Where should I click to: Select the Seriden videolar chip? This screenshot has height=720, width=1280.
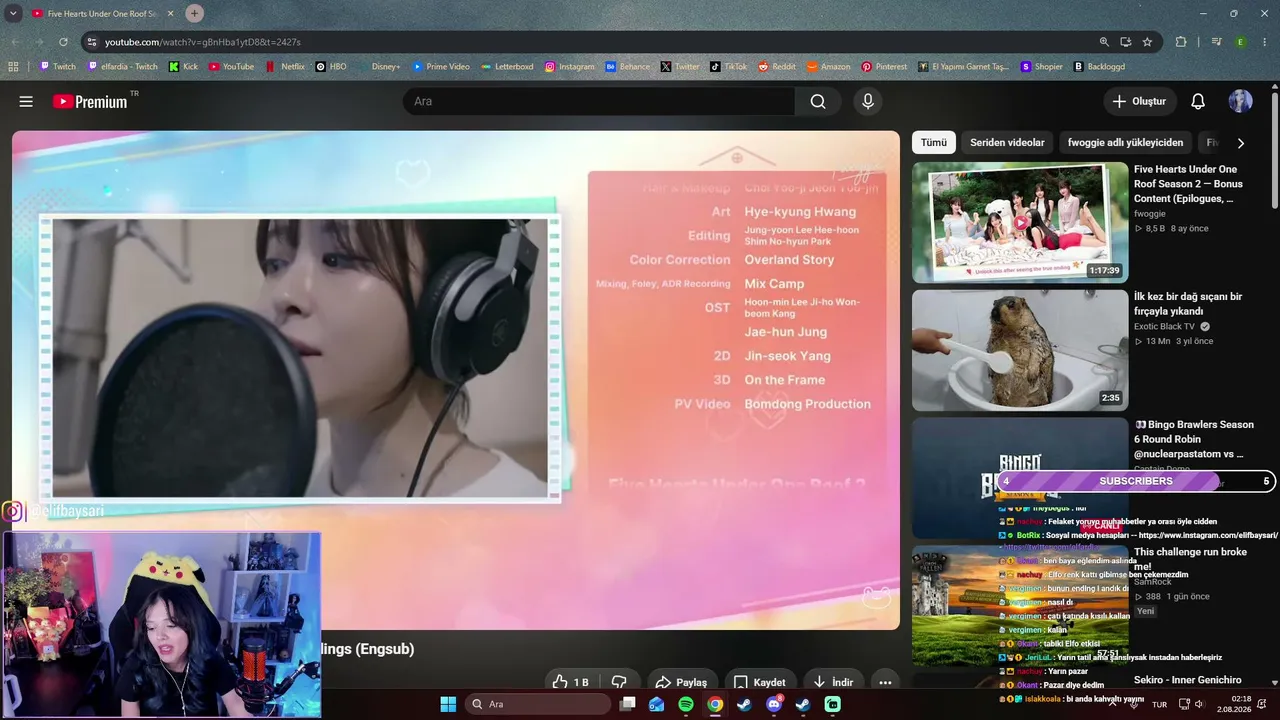click(1007, 143)
